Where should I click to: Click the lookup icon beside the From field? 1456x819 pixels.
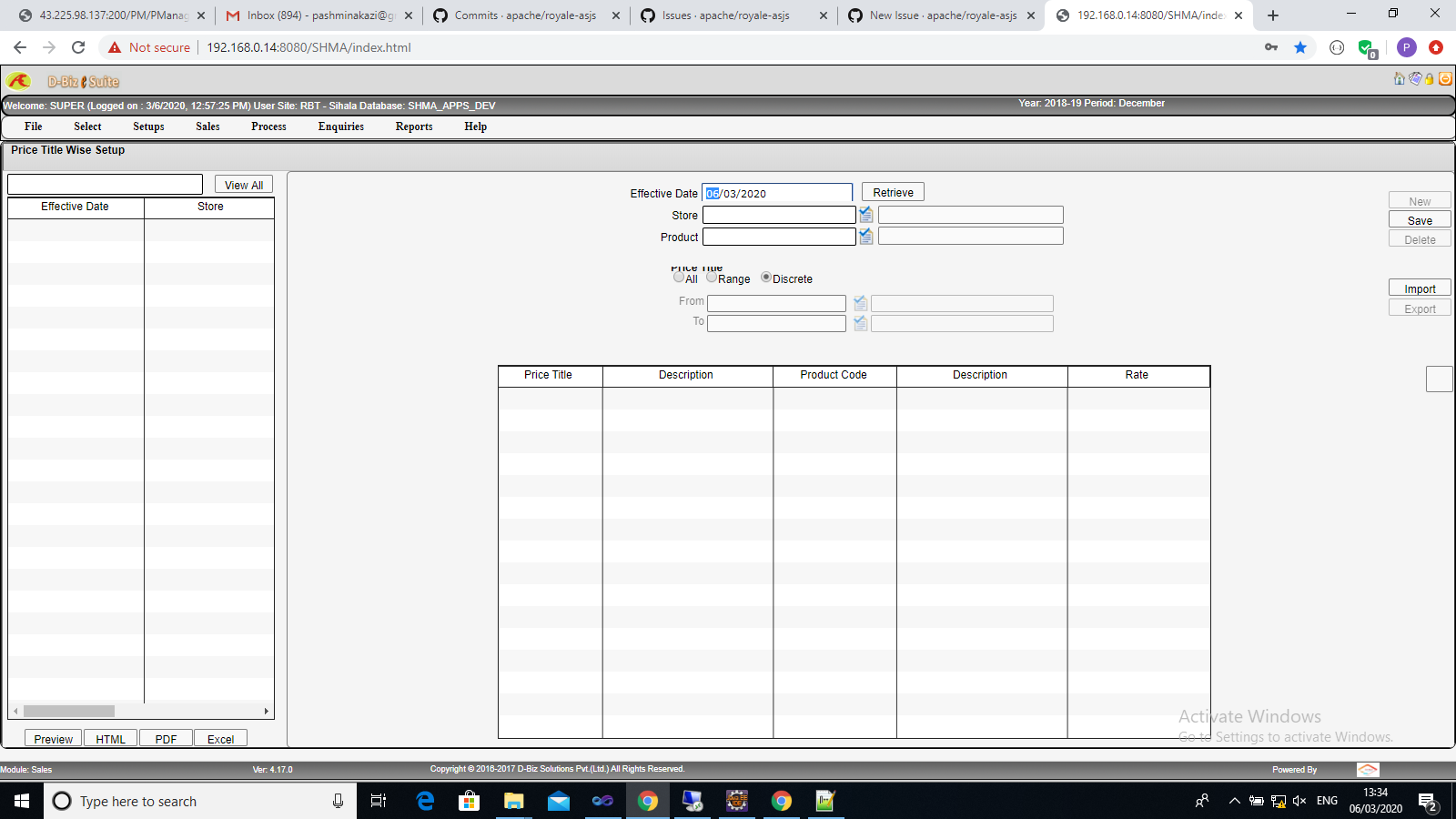click(860, 302)
